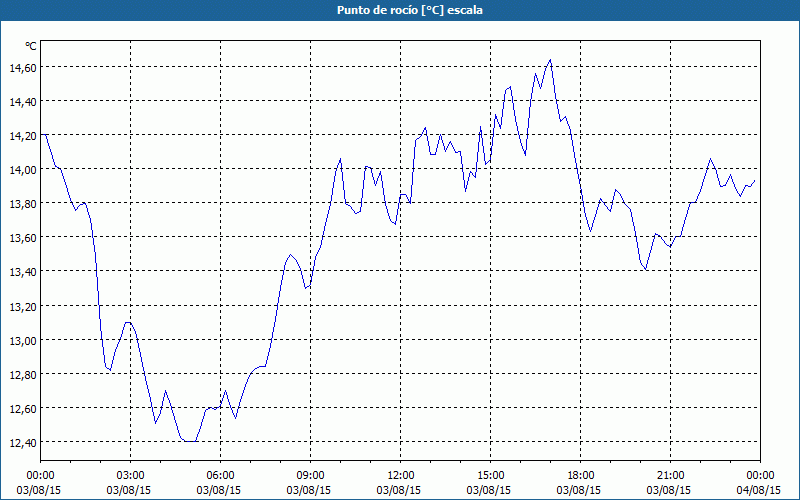Screen dimensions: 800x500
Task: Click the 14,40 y-axis label
Action: (23, 102)
